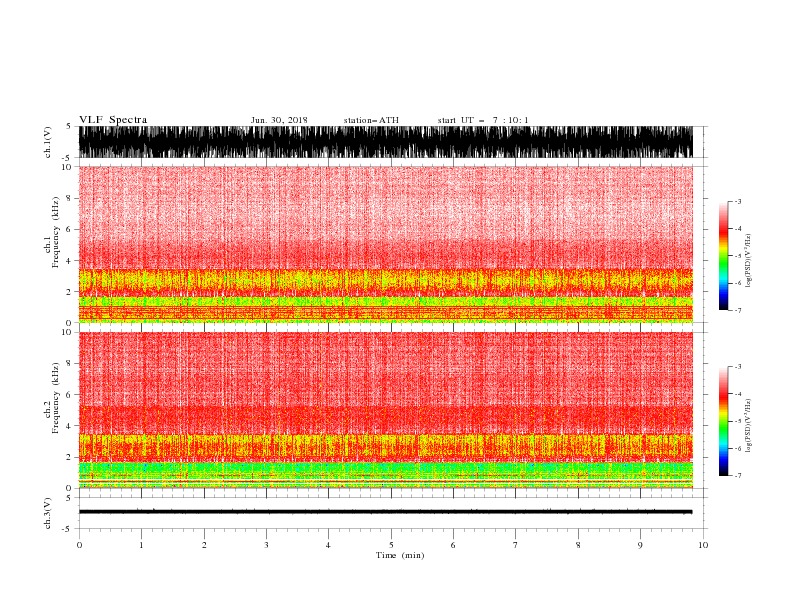Click the "2" kHz tick of ch.2 spectrogram
This screenshot has height=612, width=792.
tap(69, 457)
